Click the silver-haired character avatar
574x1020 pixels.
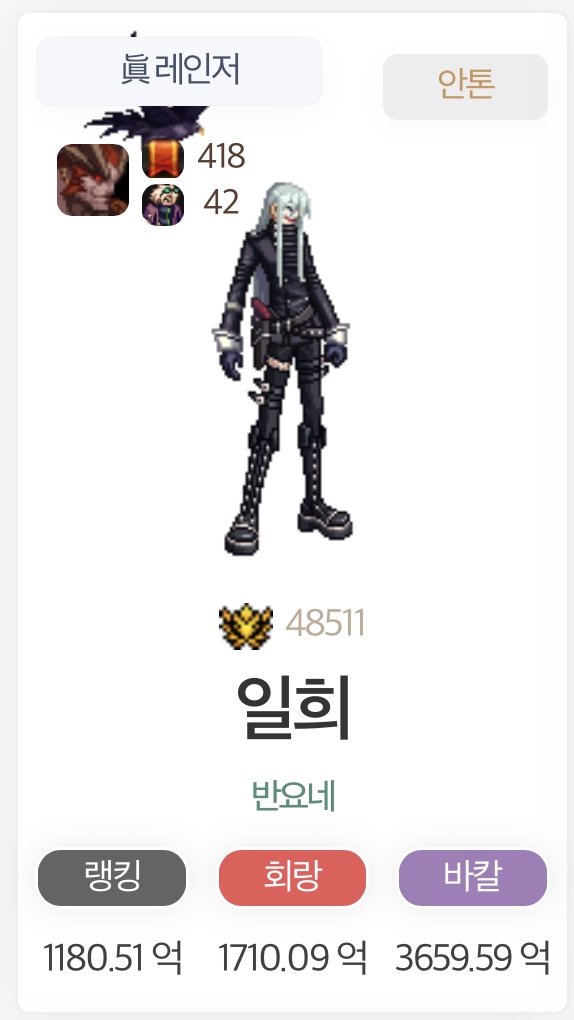point(282,368)
